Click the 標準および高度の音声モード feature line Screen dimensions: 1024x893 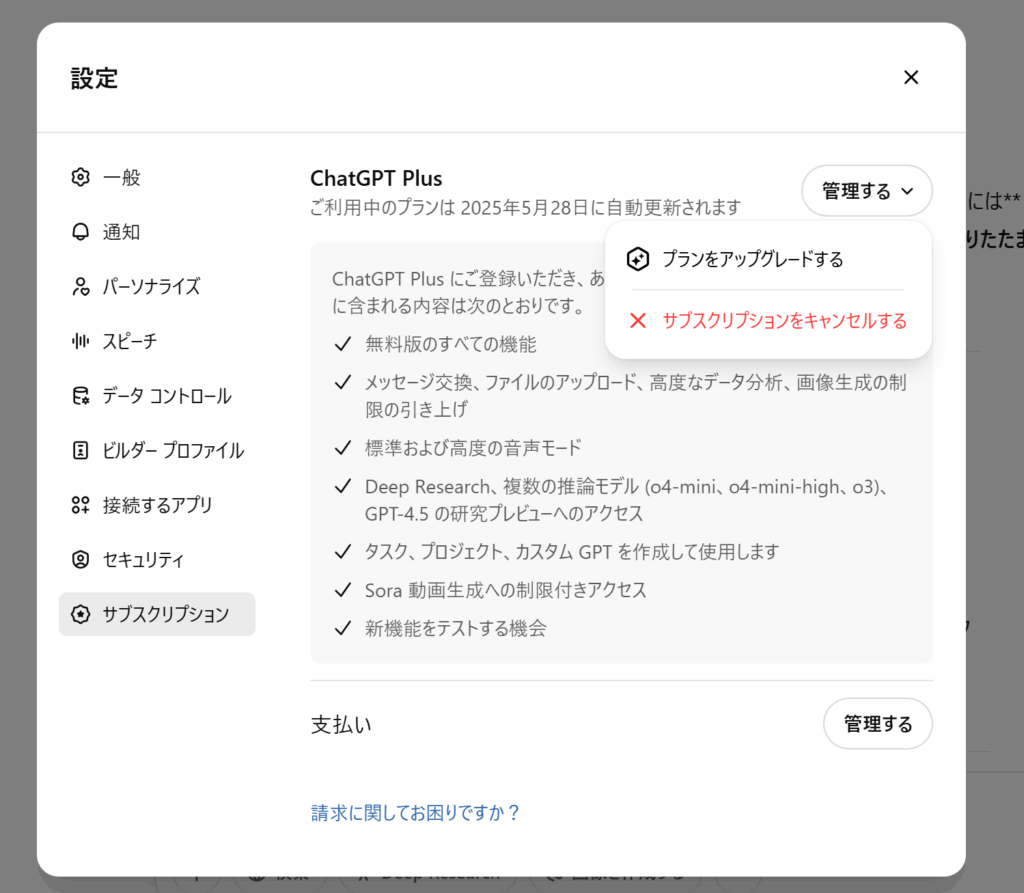(x=473, y=448)
